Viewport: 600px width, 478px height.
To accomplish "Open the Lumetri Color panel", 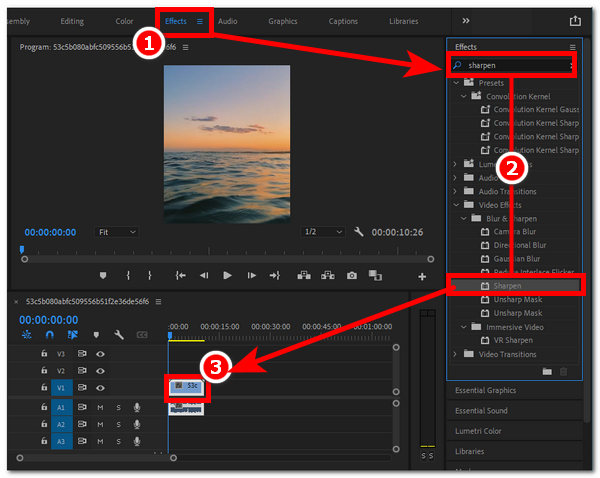I will point(478,431).
